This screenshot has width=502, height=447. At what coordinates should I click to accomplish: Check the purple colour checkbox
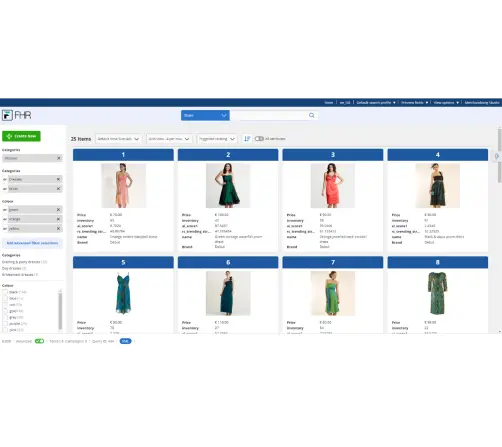coord(5,324)
